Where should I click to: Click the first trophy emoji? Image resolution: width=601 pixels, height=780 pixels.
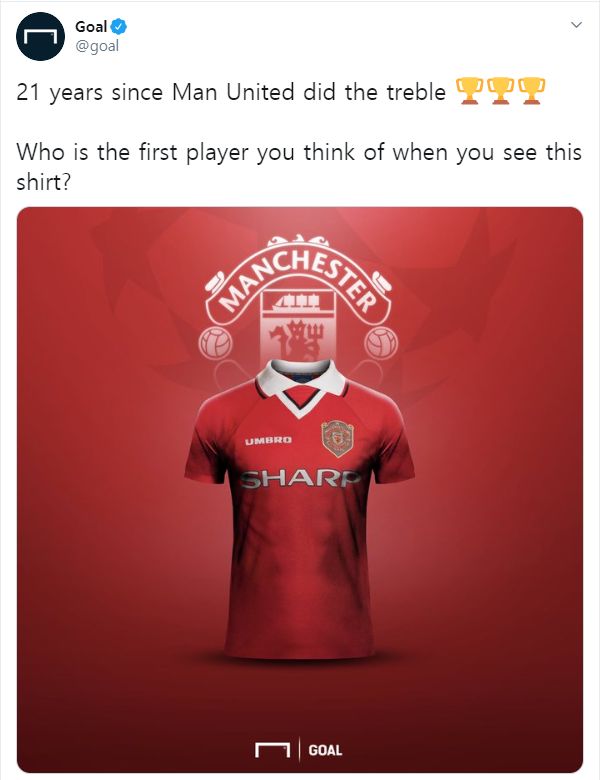tap(469, 91)
